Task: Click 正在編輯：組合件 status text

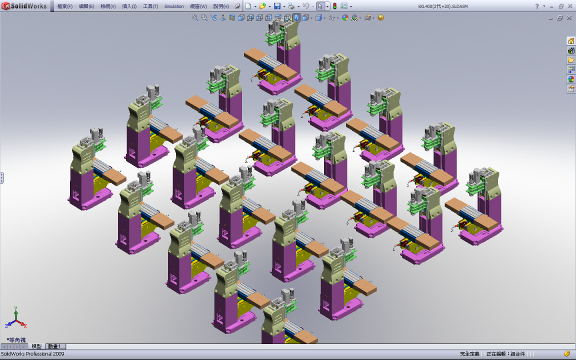Action: (505, 354)
